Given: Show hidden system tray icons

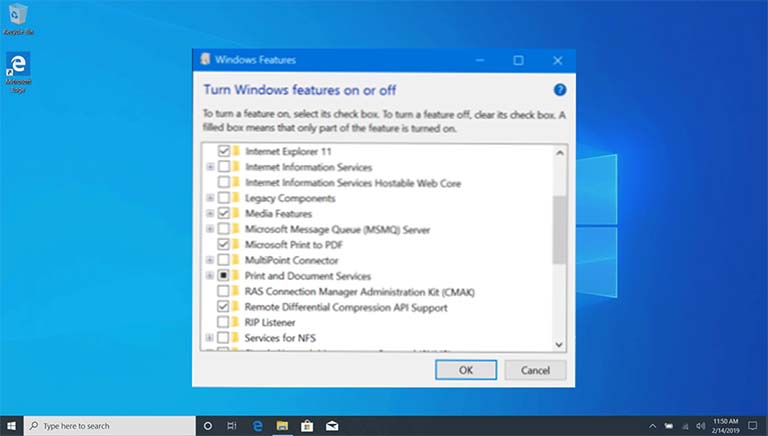Looking at the screenshot, I should (652, 426).
